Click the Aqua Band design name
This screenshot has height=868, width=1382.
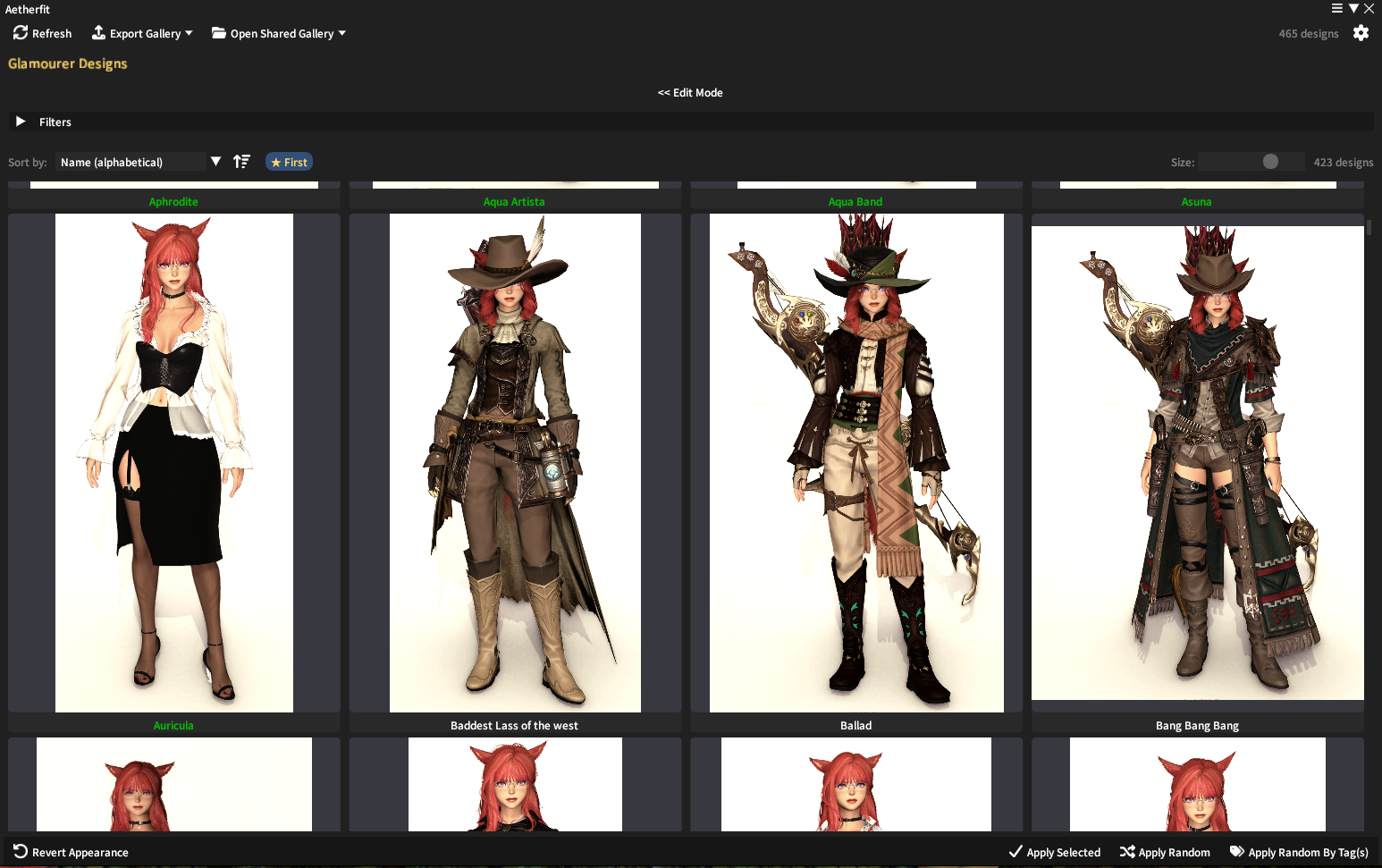pos(855,201)
